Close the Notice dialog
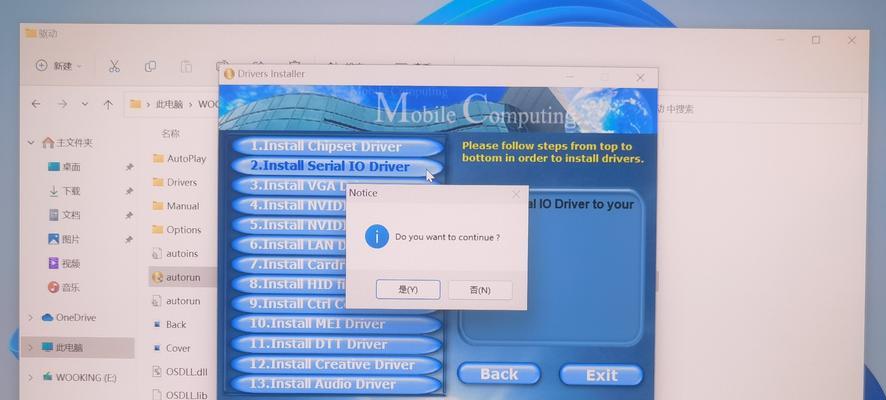 [x=516, y=194]
